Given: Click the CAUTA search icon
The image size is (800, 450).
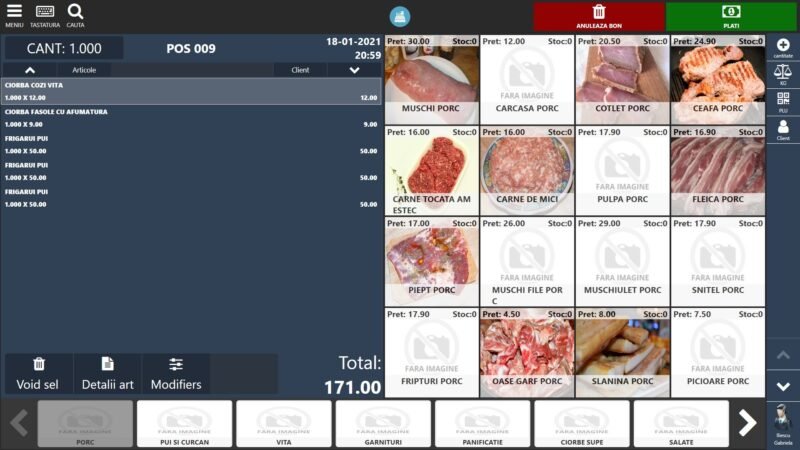Looking at the screenshot, I should click(x=75, y=14).
